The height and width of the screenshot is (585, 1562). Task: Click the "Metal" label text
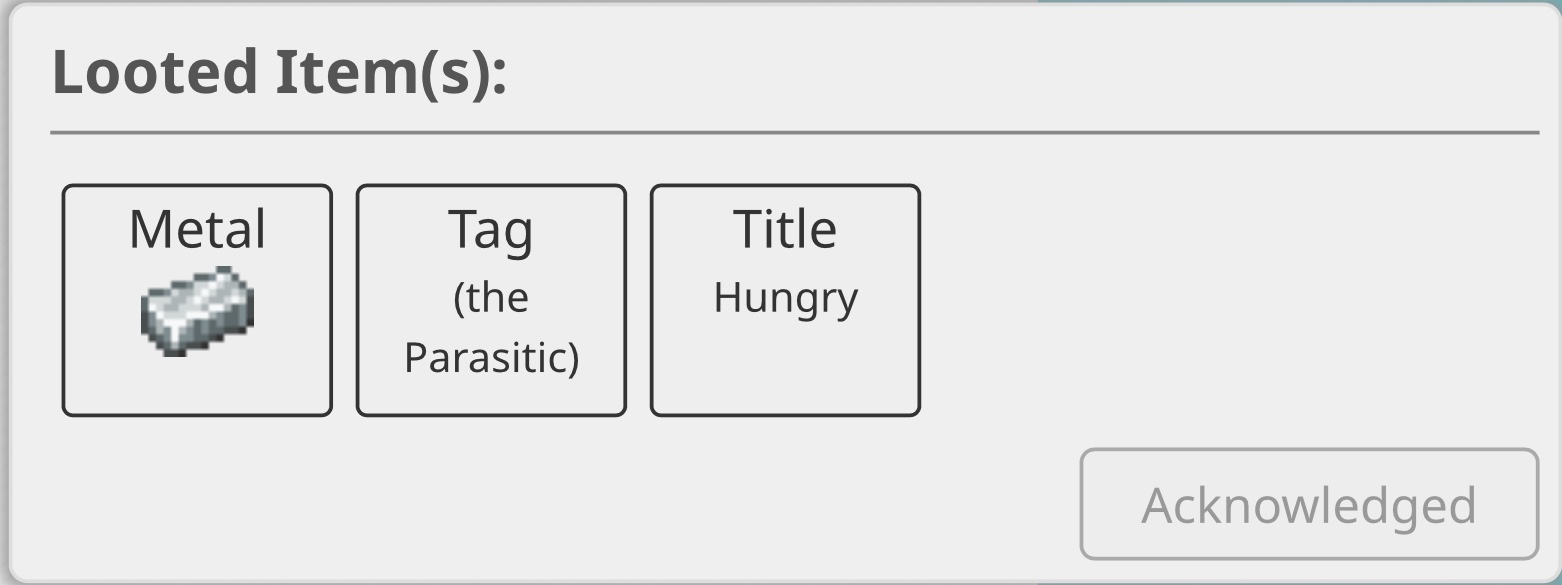pyautogui.click(x=197, y=229)
